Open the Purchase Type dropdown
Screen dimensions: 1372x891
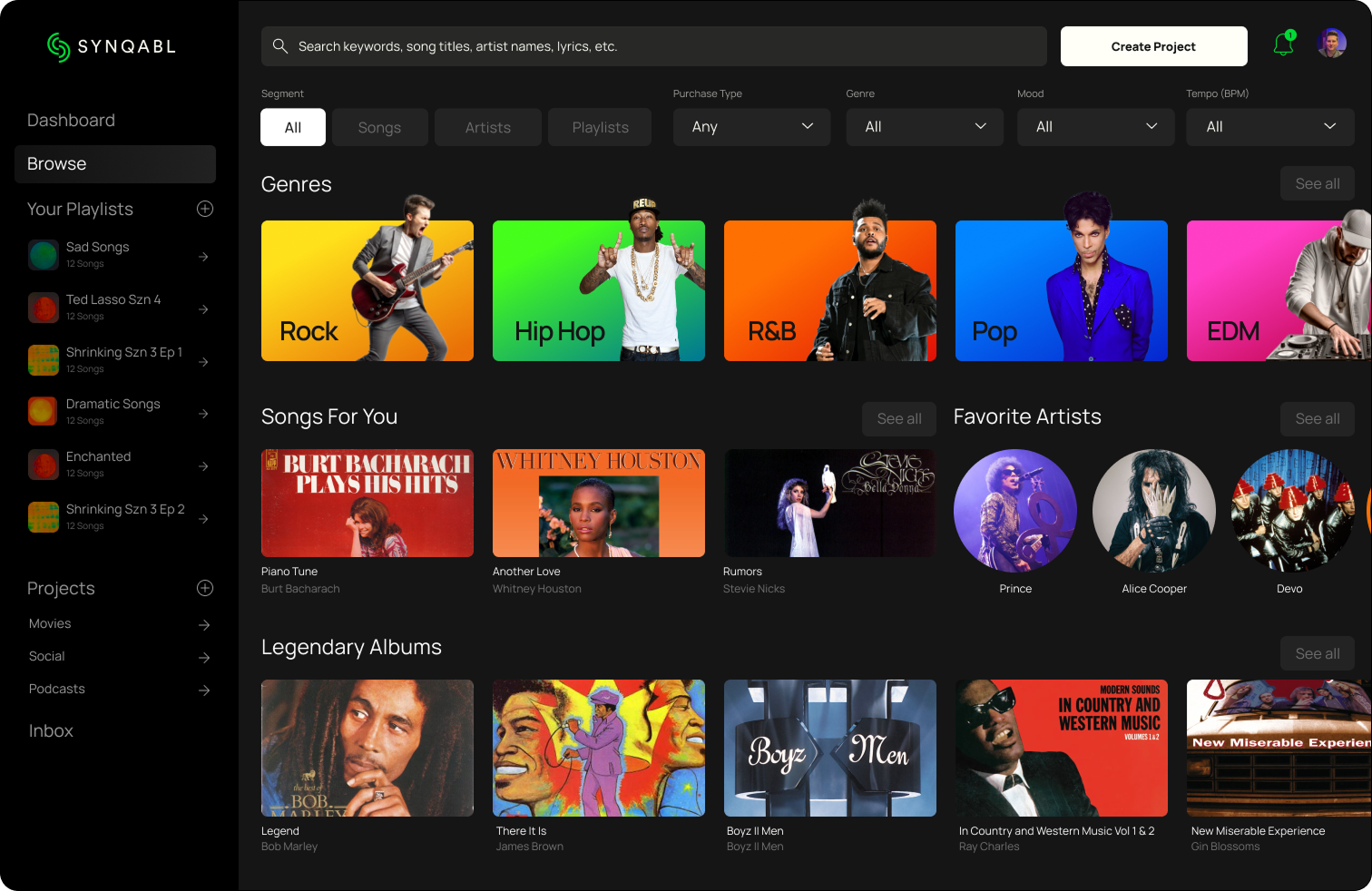click(751, 127)
